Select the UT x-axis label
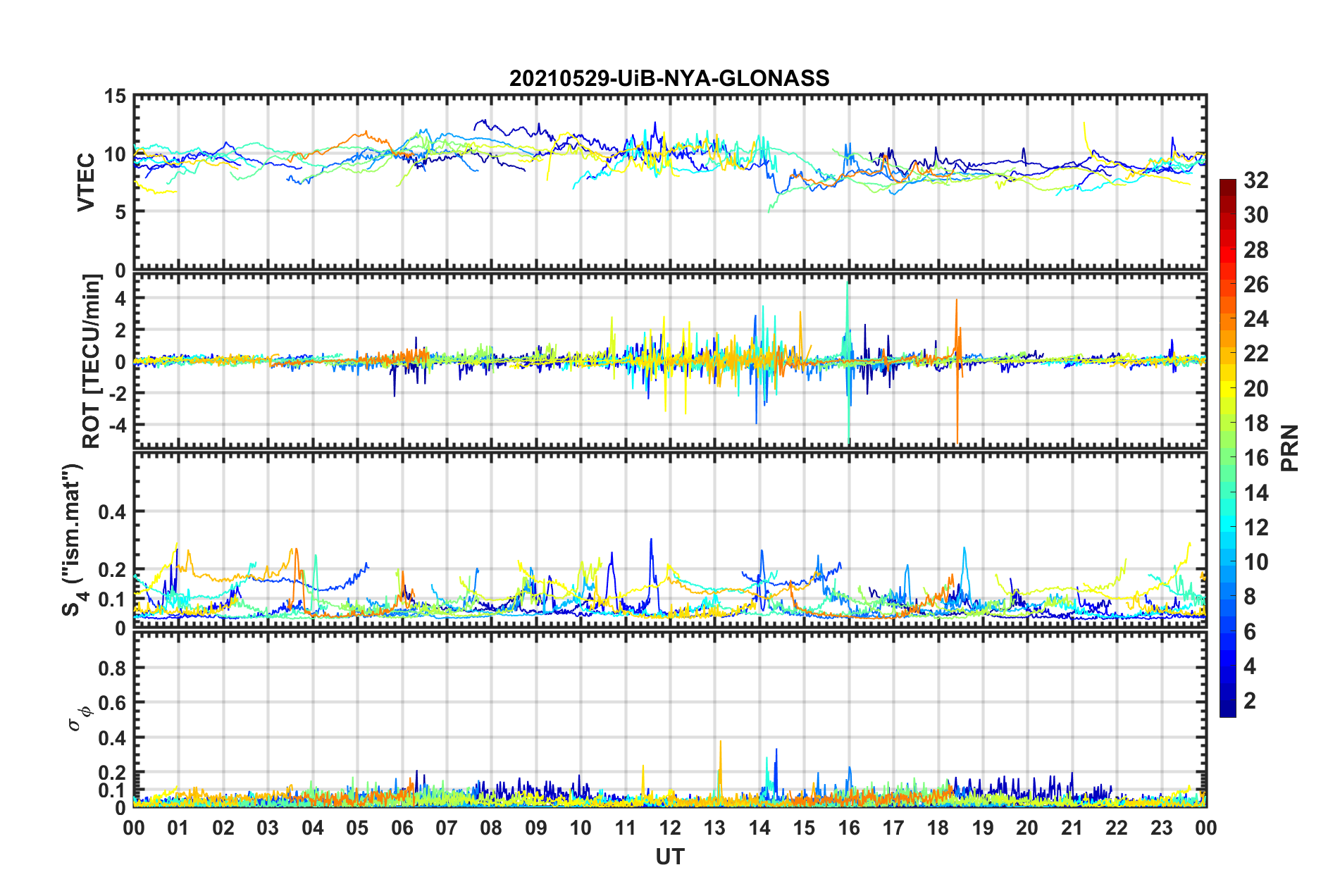This screenshot has width=1340, height=896. pos(670,857)
